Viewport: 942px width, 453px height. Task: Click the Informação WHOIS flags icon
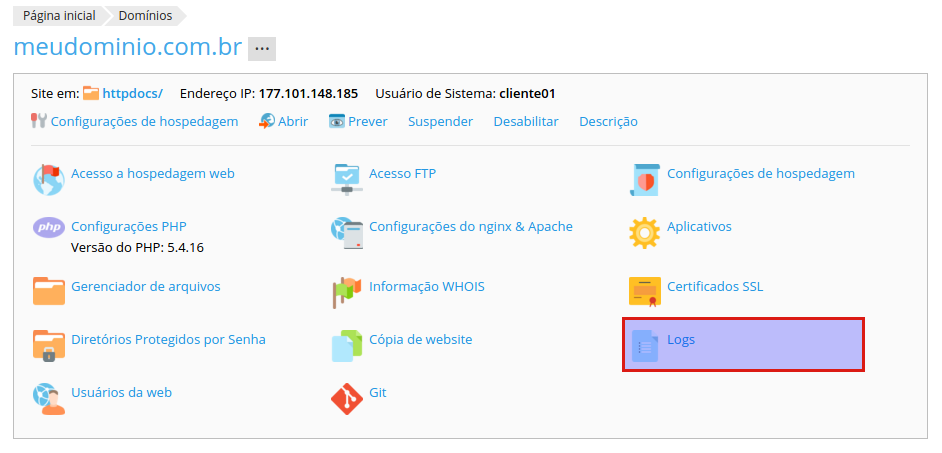coord(346,291)
